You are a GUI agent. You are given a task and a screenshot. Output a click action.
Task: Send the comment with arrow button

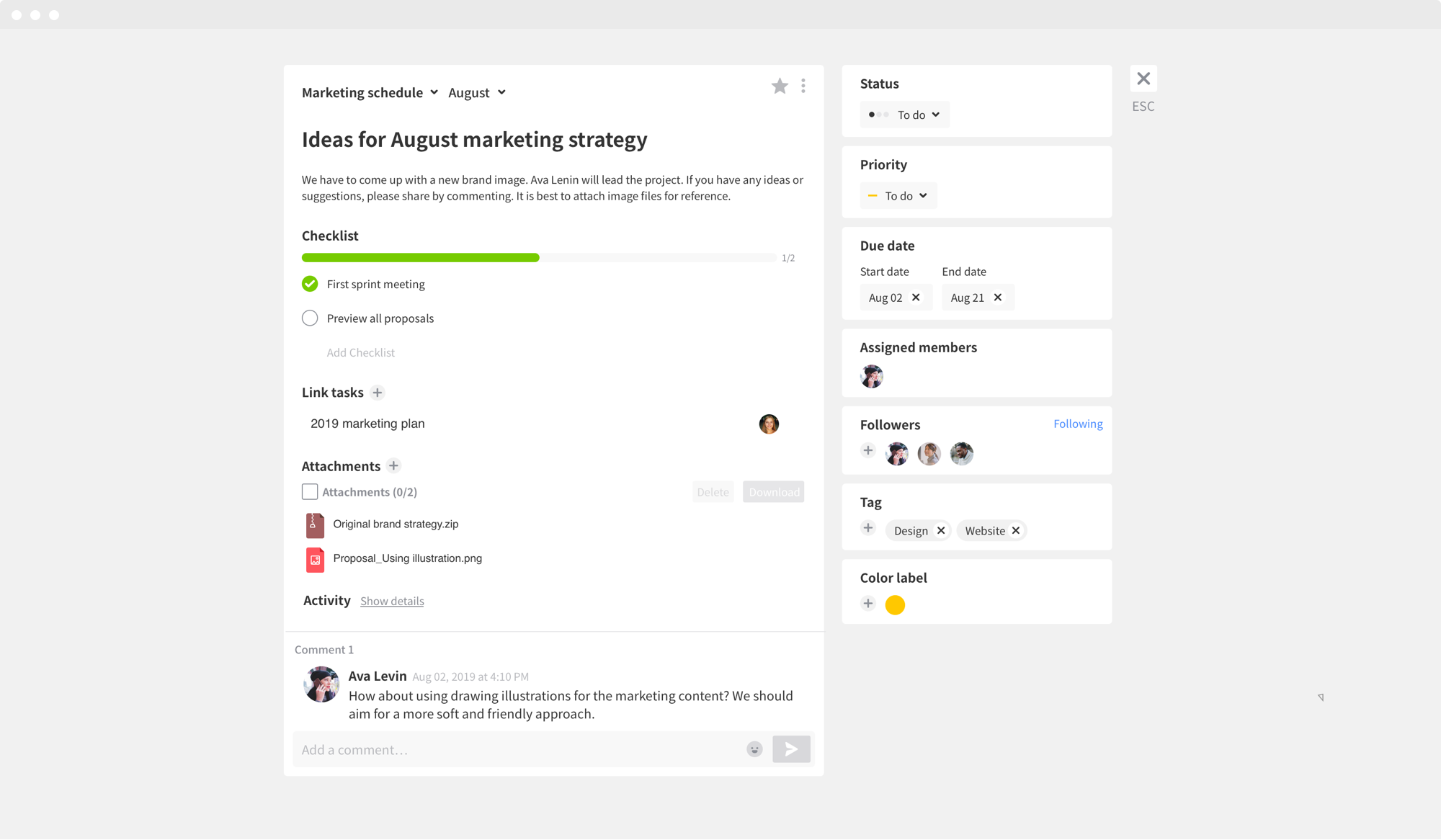pos(791,749)
